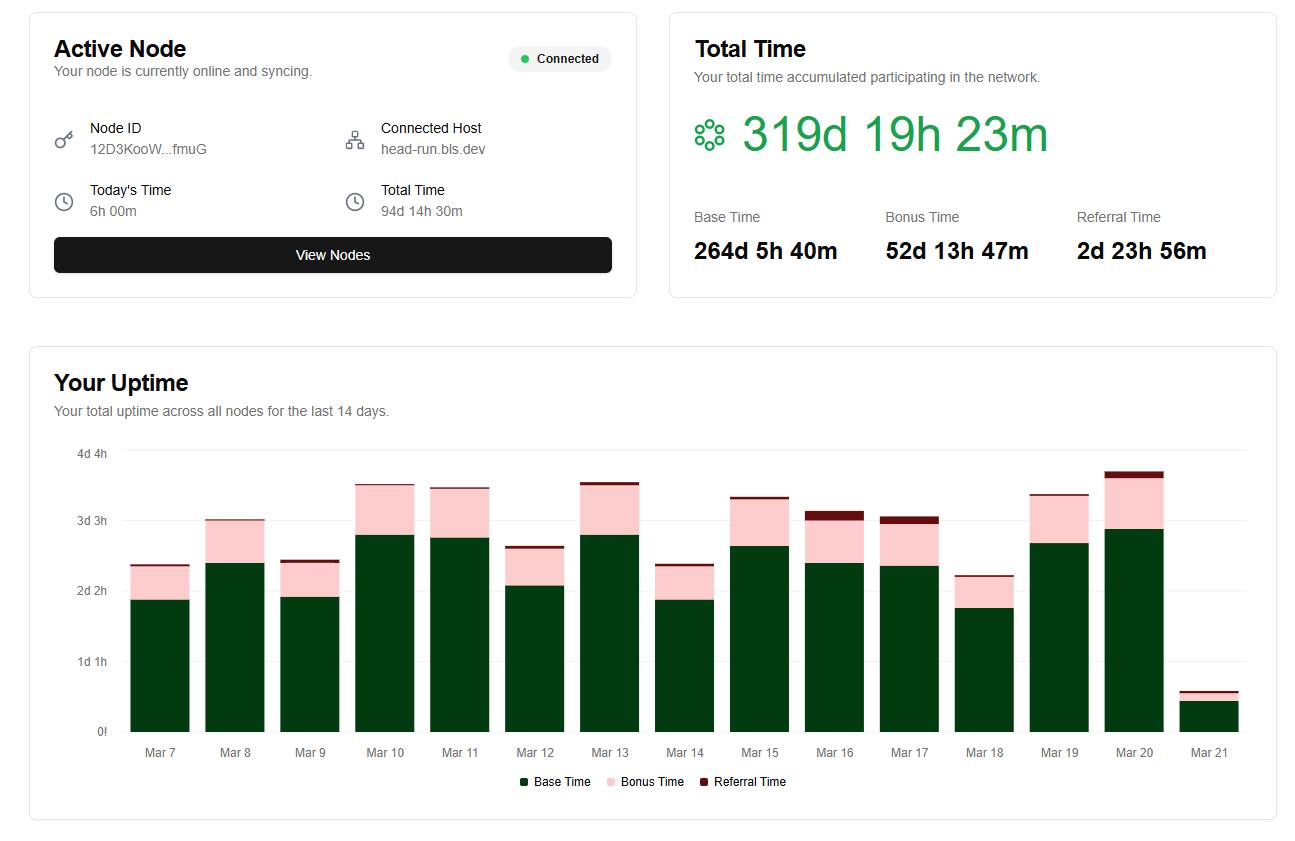Click the 319d 19h 23m total time
The image size is (1295, 841).
894,135
